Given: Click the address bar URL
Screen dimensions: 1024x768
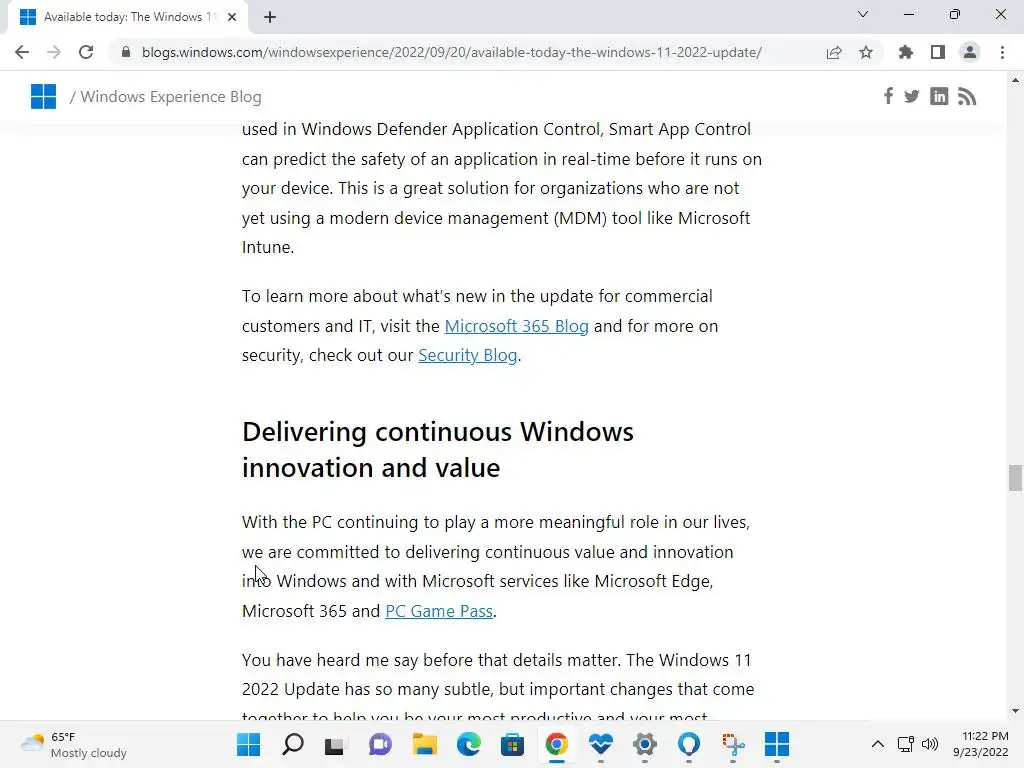Looking at the screenshot, I should (x=451, y=52).
